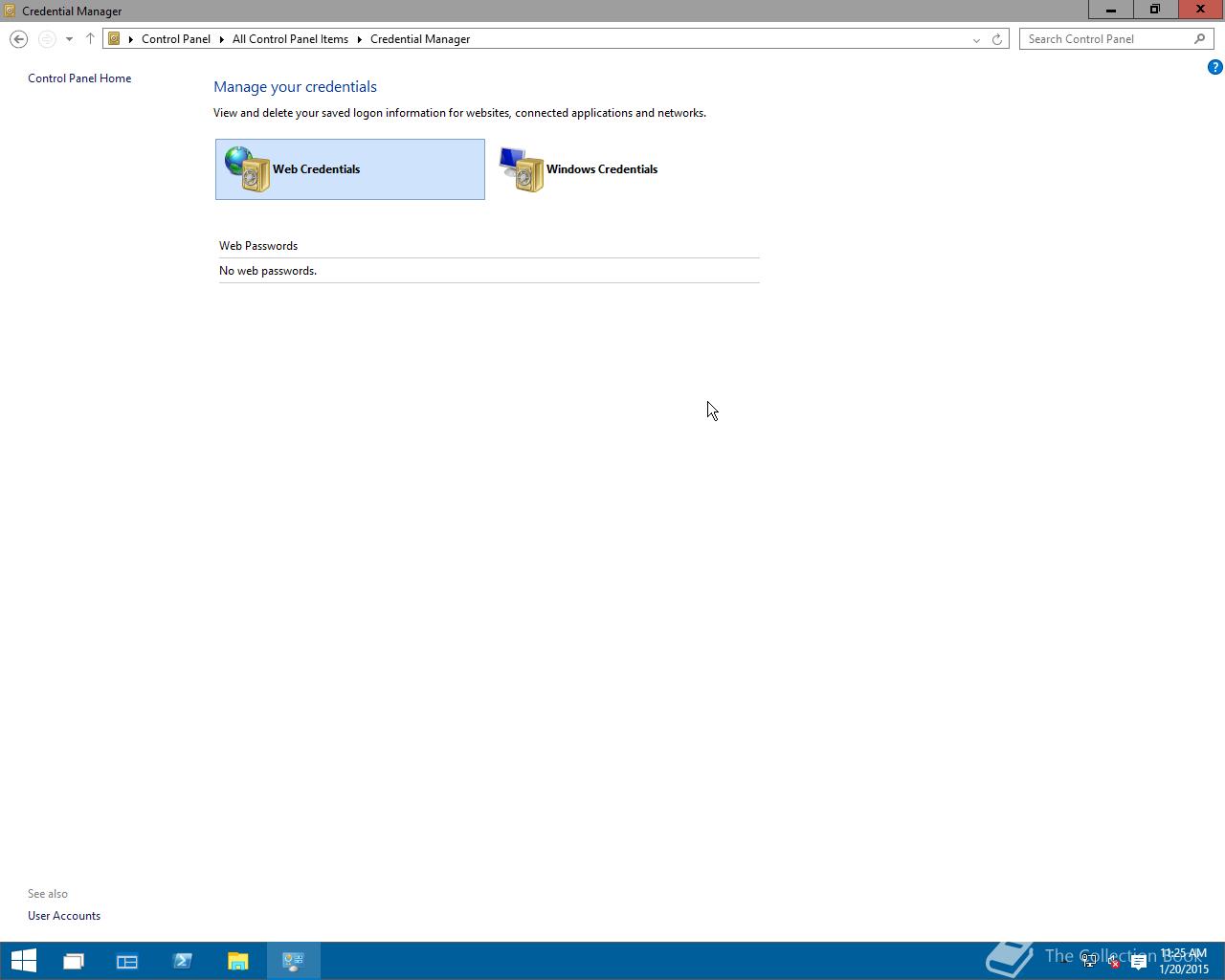
Task: Open the Action Center notifications icon
Action: click(x=1139, y=962)
